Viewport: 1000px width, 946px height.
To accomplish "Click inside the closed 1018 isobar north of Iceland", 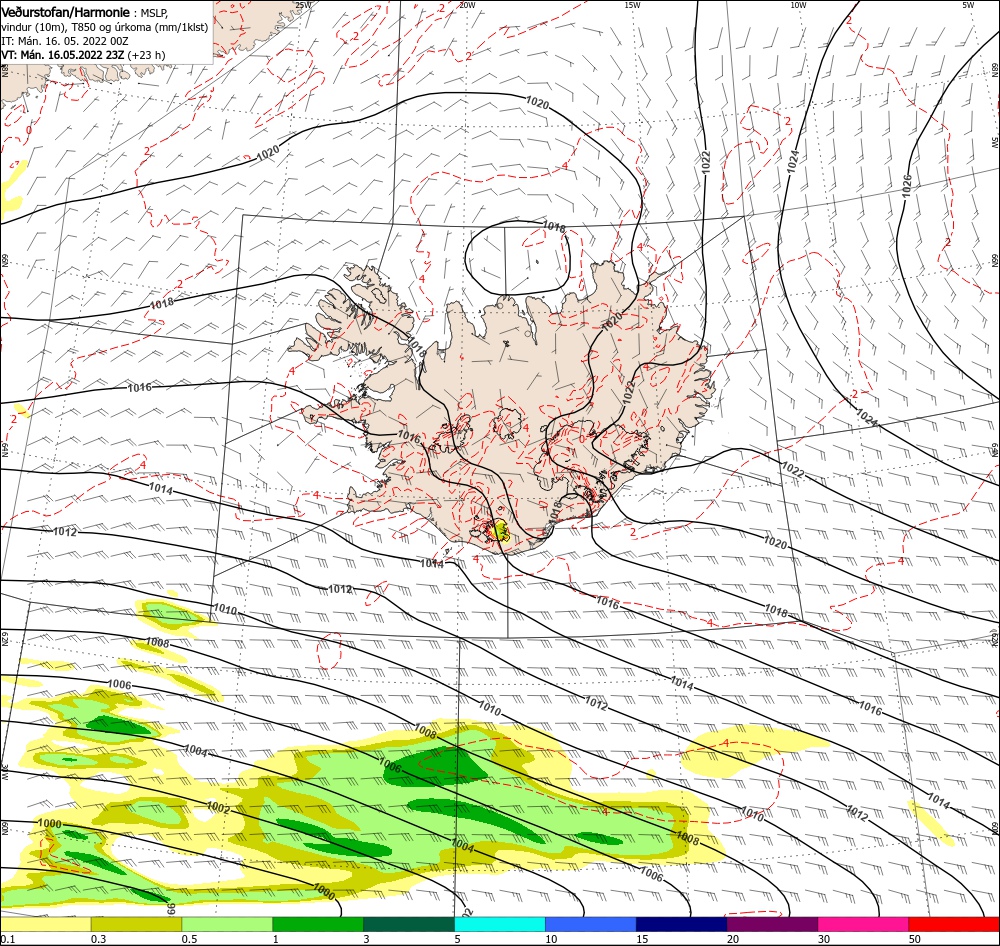I will 518,258.
